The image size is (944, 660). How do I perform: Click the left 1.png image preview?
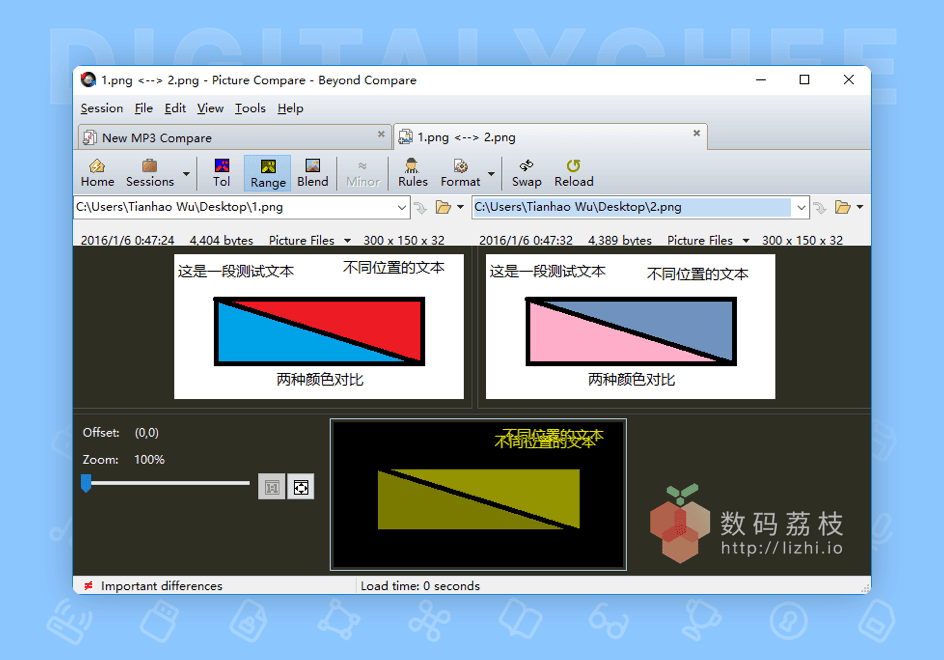[x=319, y=326]
